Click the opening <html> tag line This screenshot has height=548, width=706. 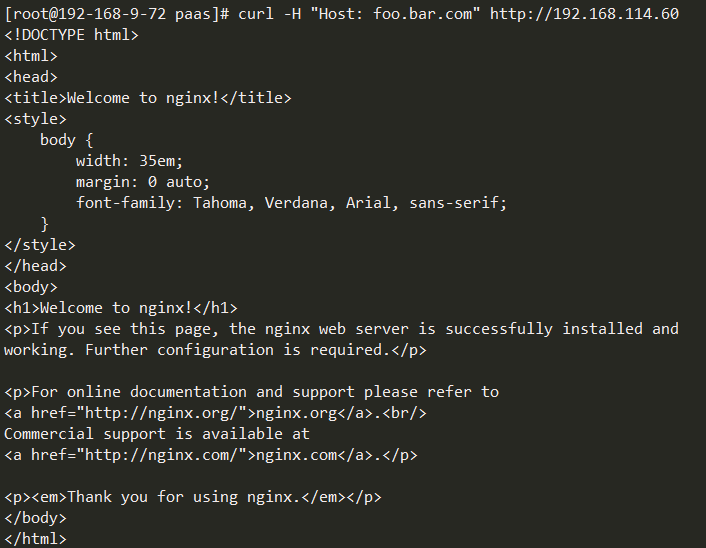tap(31, 56)
